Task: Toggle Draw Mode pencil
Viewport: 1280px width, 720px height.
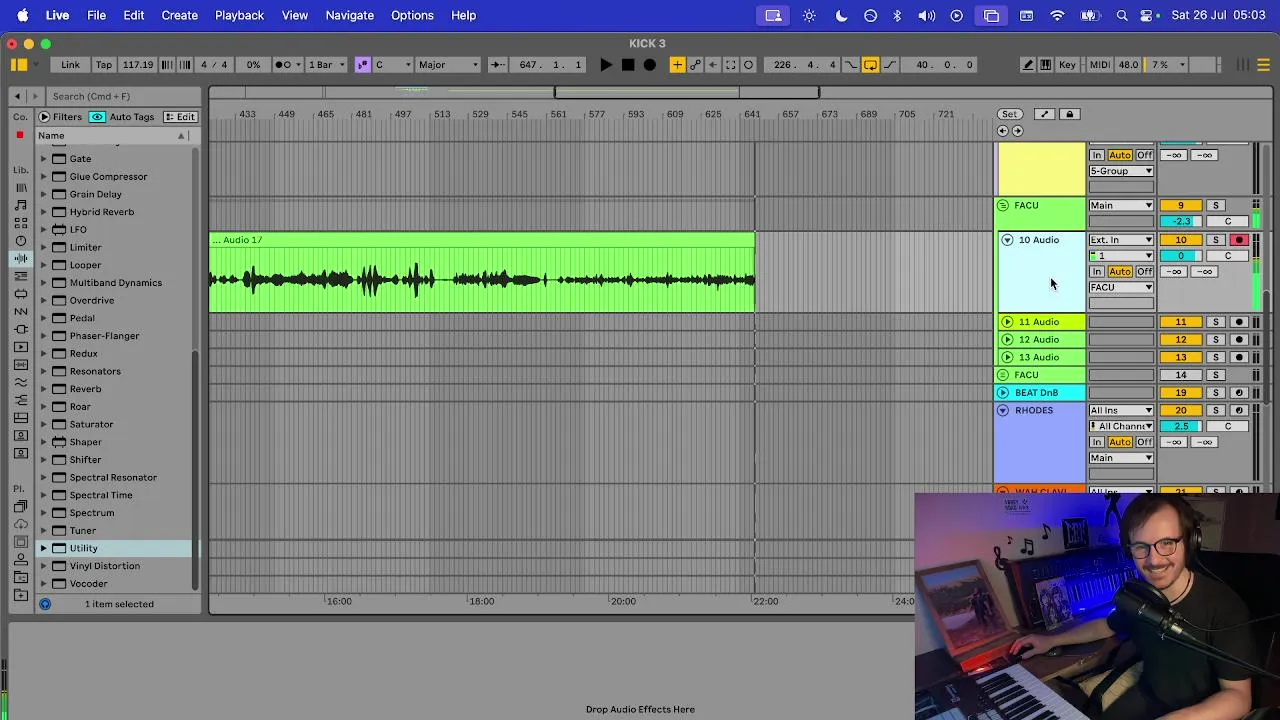Action: pos(1028,65)
